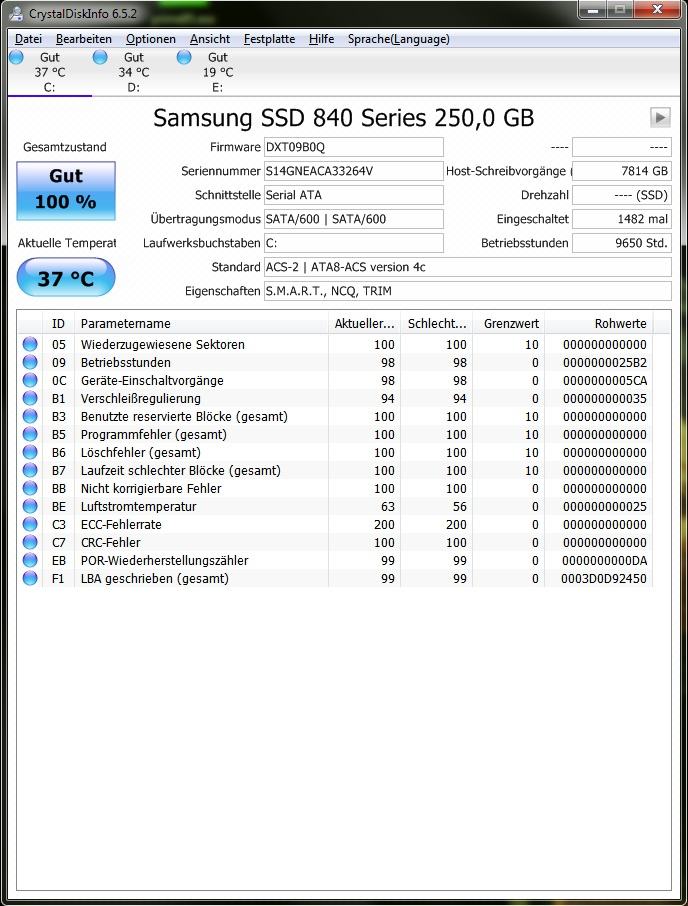Click the Rohwerte column header
This screenshot has height=906, width=688.
tap(599, 324)
